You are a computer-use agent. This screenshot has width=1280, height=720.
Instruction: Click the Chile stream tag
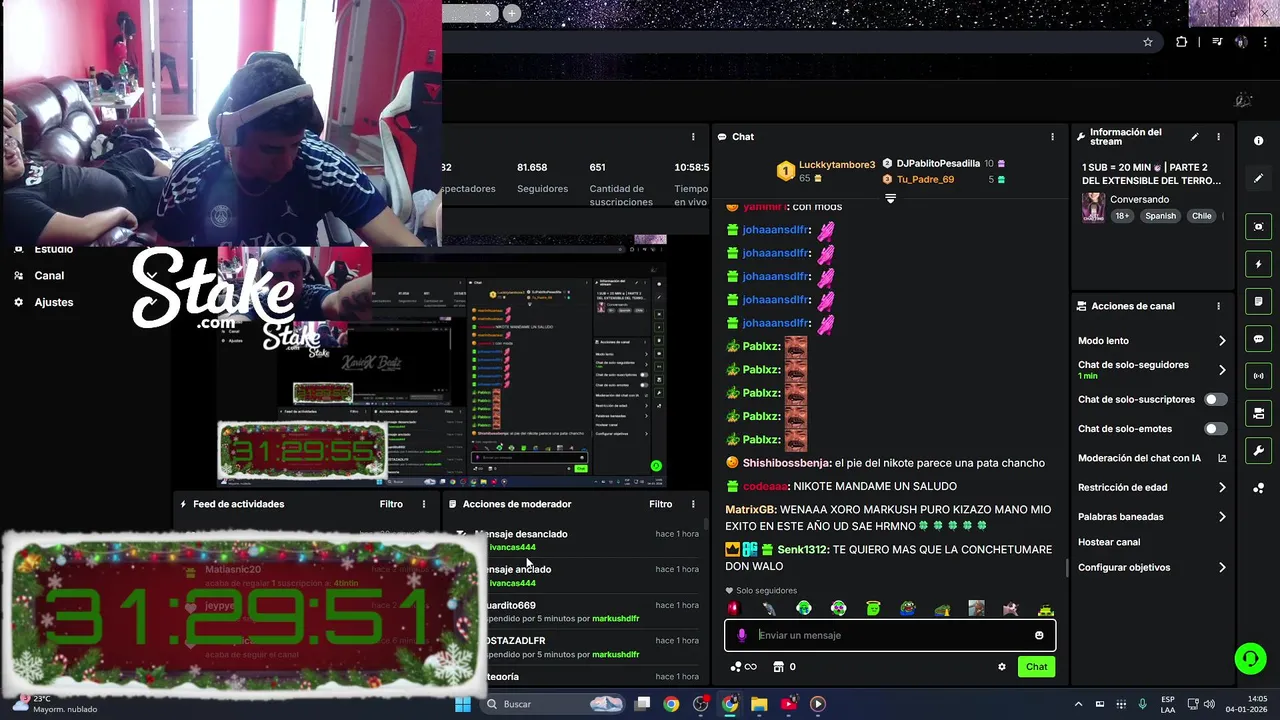click(1201, 216)
